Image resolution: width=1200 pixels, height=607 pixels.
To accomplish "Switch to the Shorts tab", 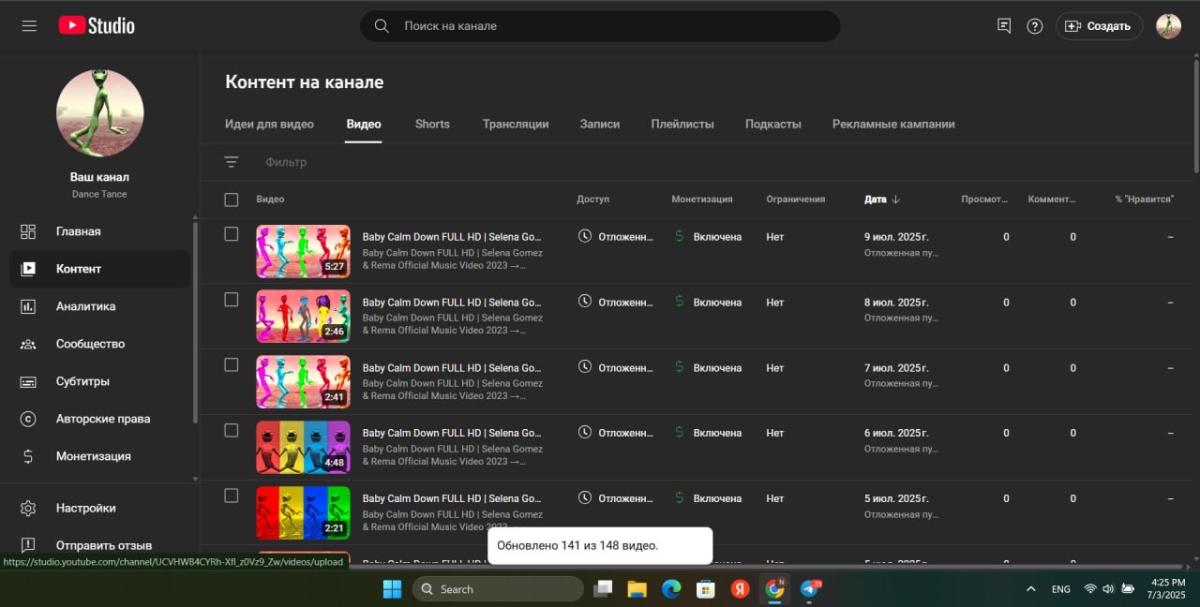I will tap(432, 124).
